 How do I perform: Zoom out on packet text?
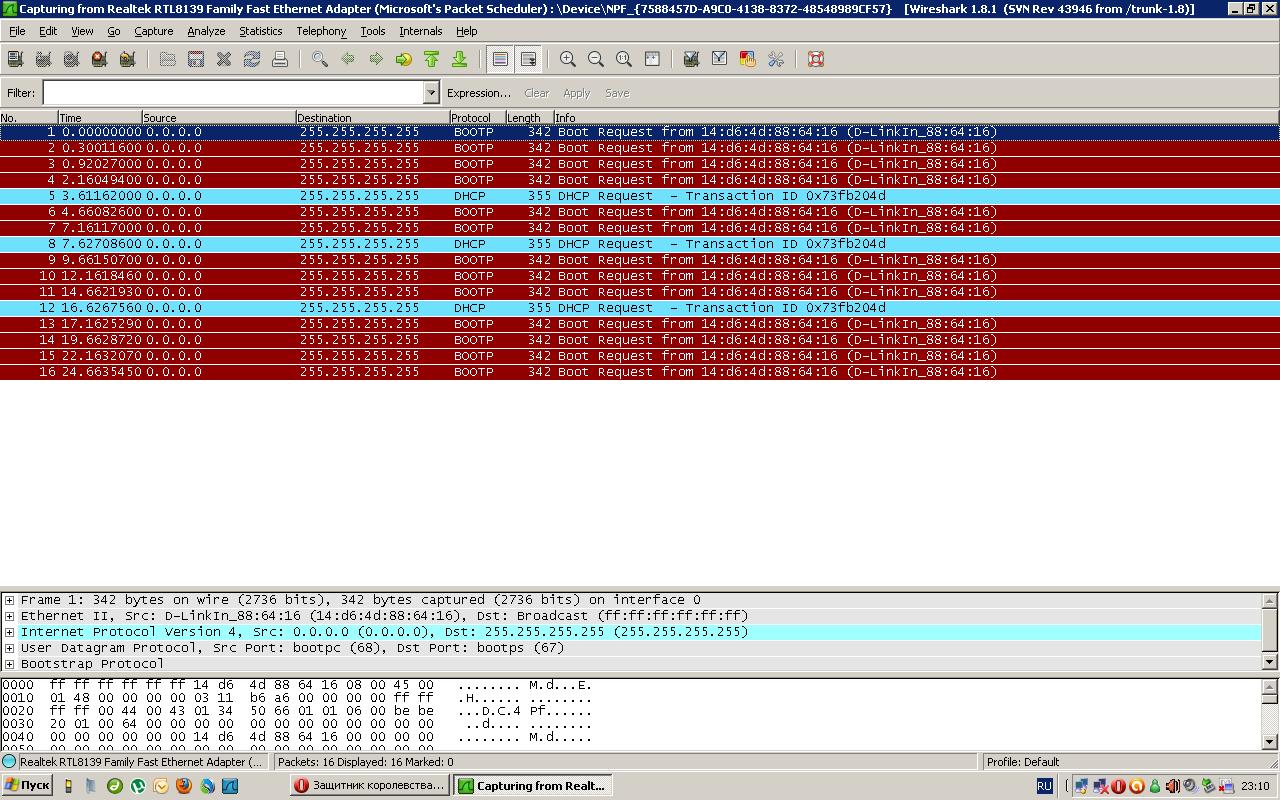click(x=596, y=59)
